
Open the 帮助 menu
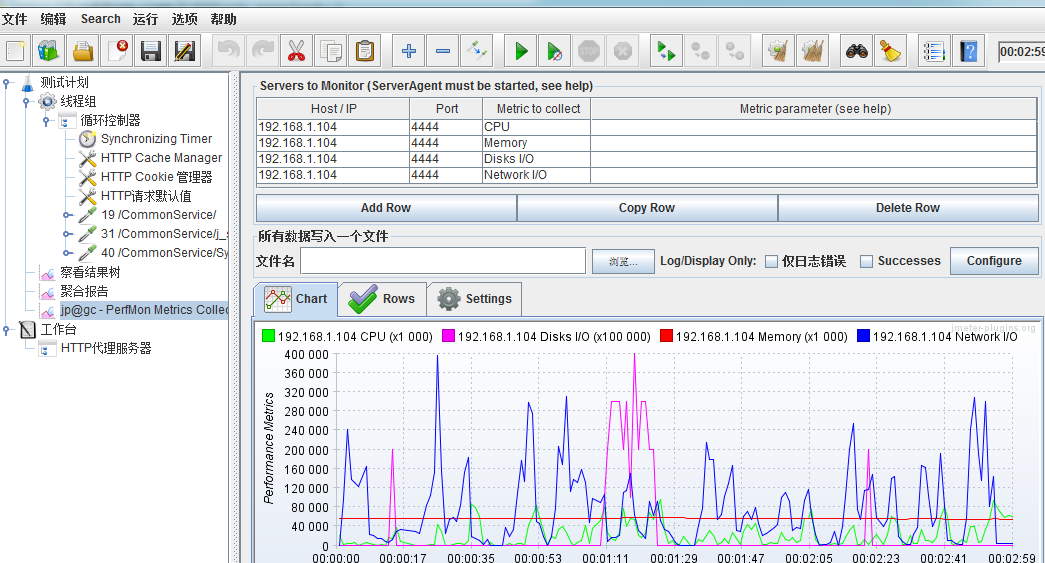click(x=223, y=19)
